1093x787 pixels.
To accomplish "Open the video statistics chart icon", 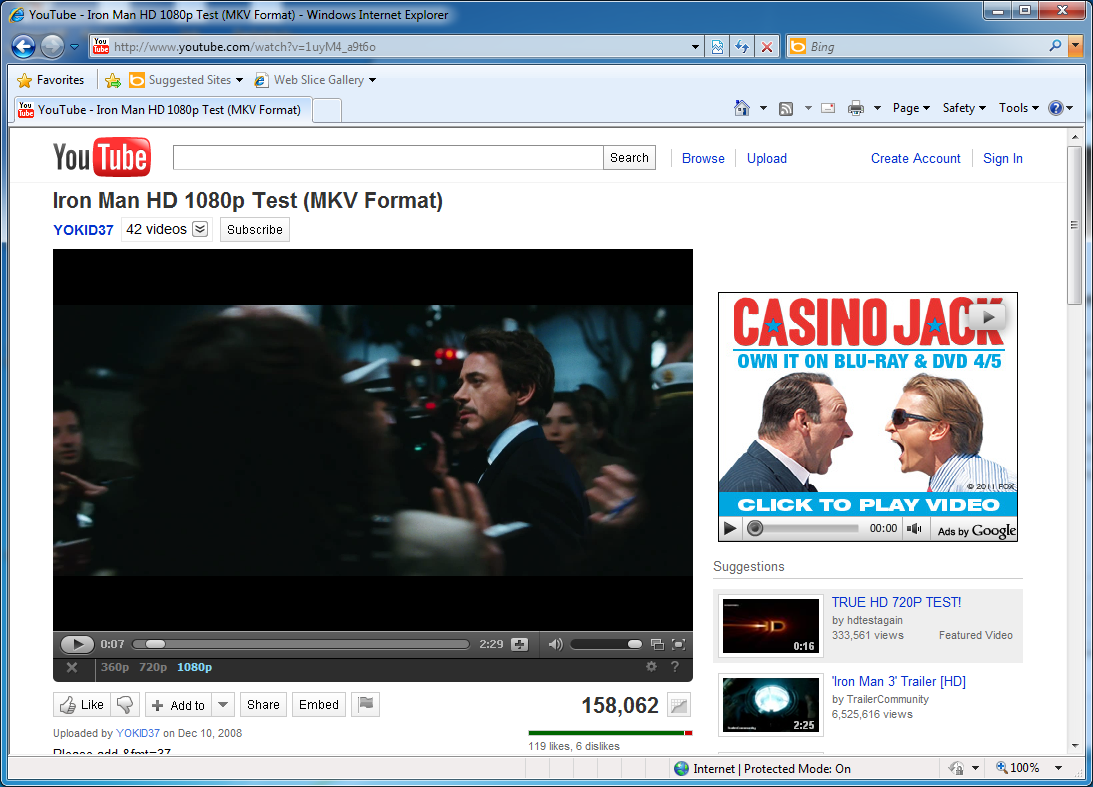I will [678, 704].
